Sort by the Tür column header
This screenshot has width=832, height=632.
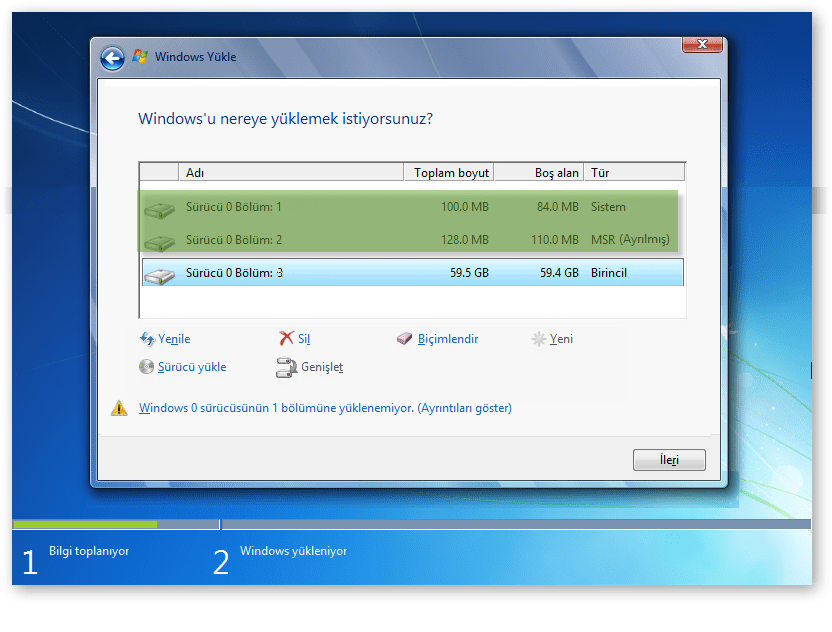click(635, 172)
